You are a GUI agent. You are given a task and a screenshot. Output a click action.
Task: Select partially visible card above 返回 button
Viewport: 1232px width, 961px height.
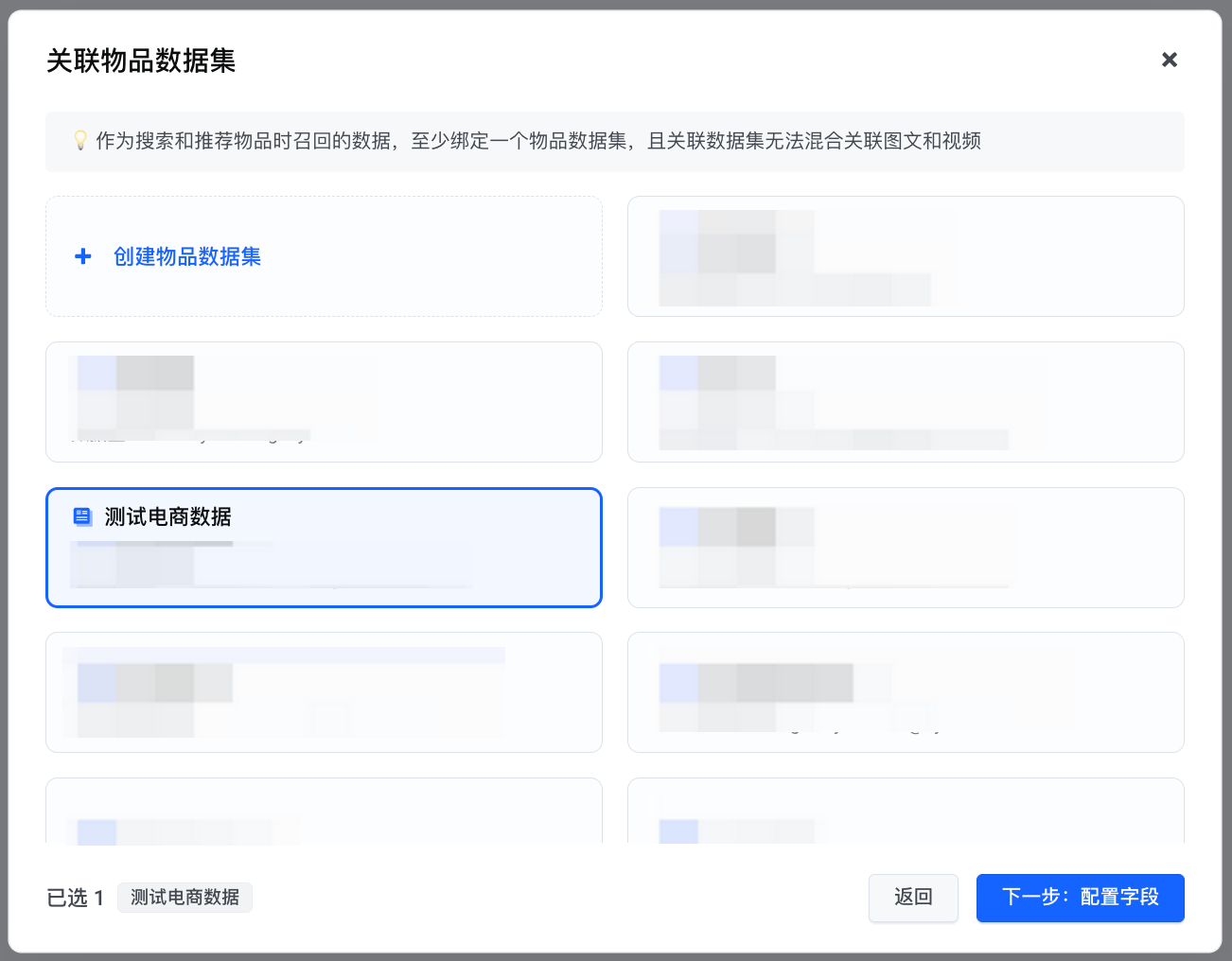coord(906,812)
